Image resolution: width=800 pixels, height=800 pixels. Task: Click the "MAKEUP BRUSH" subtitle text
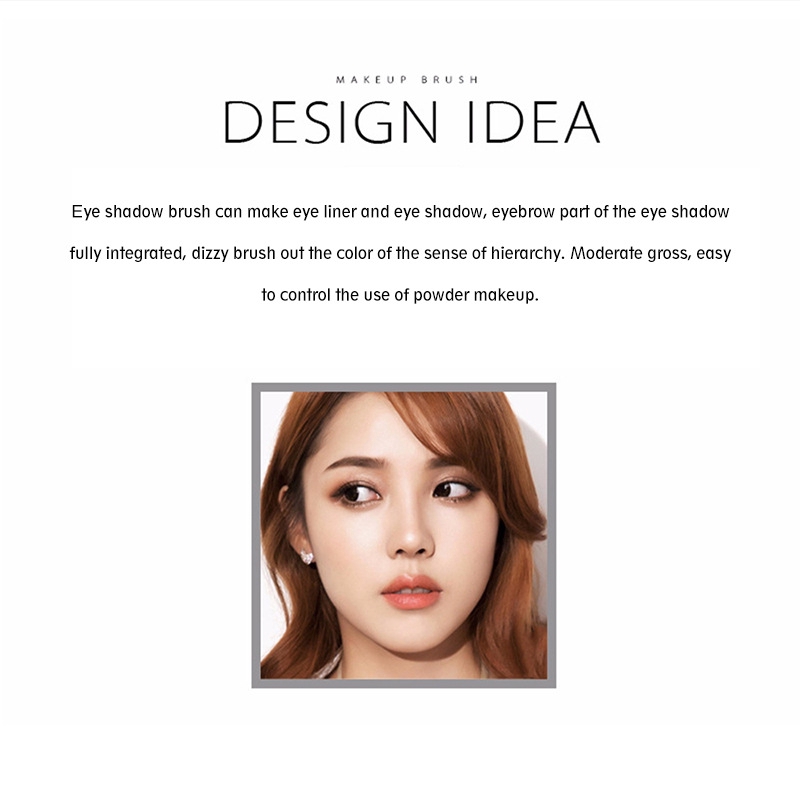[407, 80]
